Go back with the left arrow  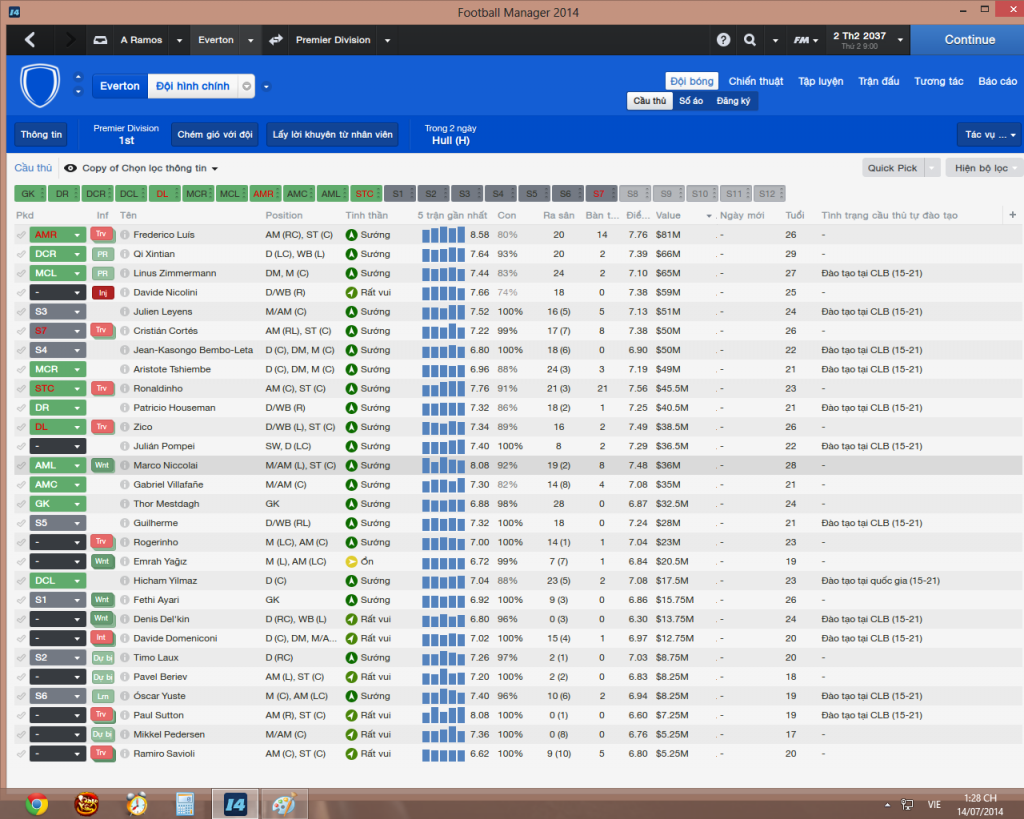[30, 40]
